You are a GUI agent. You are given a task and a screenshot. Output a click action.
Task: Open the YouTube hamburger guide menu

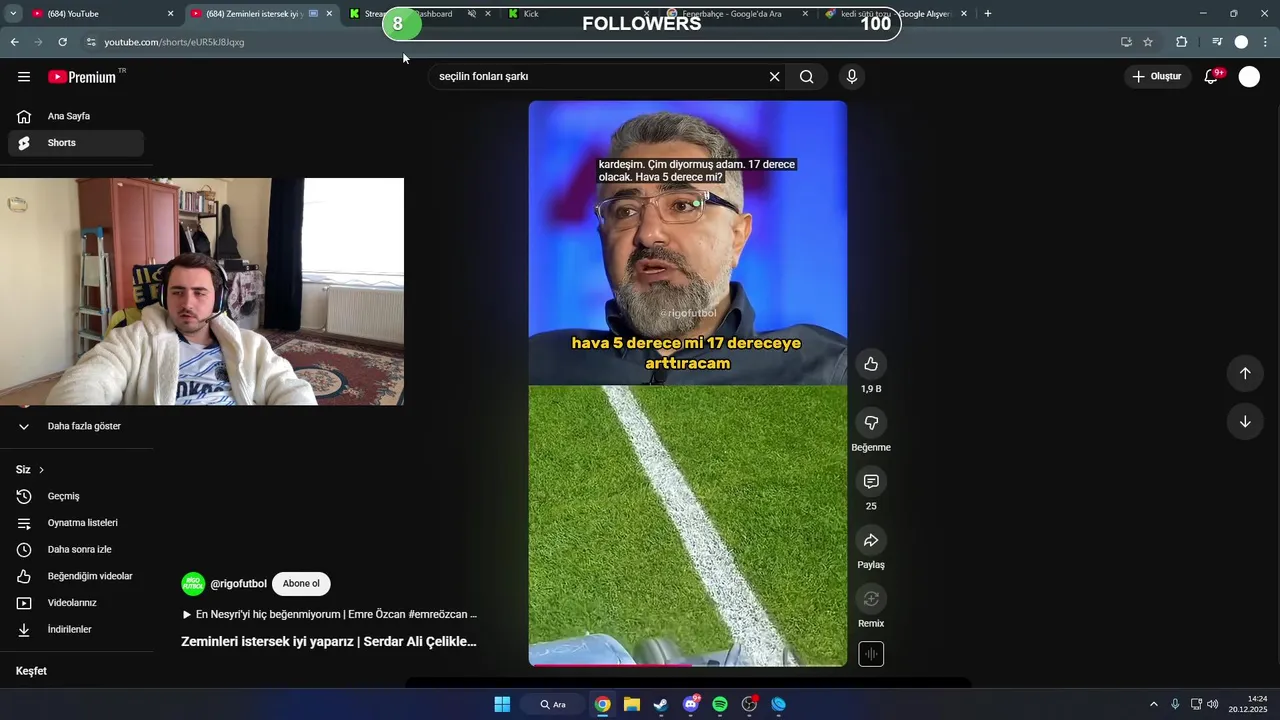point(24,77)
